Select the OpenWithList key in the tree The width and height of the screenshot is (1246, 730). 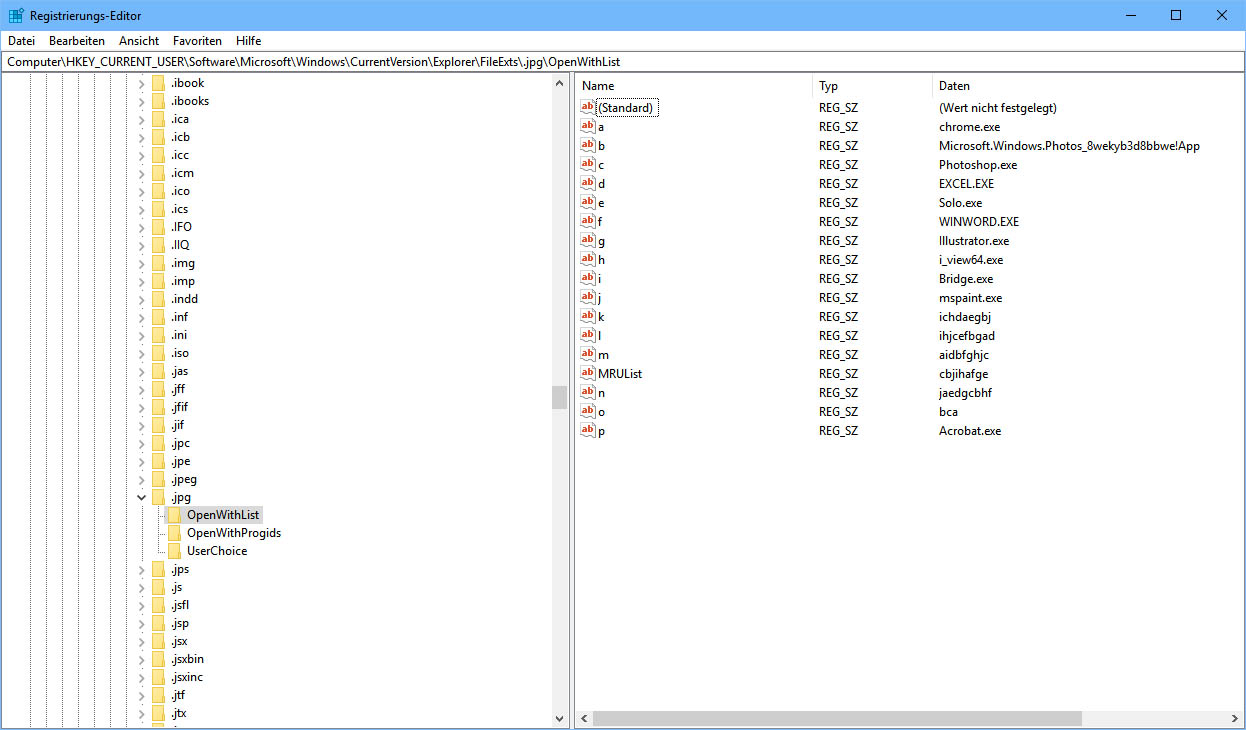223,515
